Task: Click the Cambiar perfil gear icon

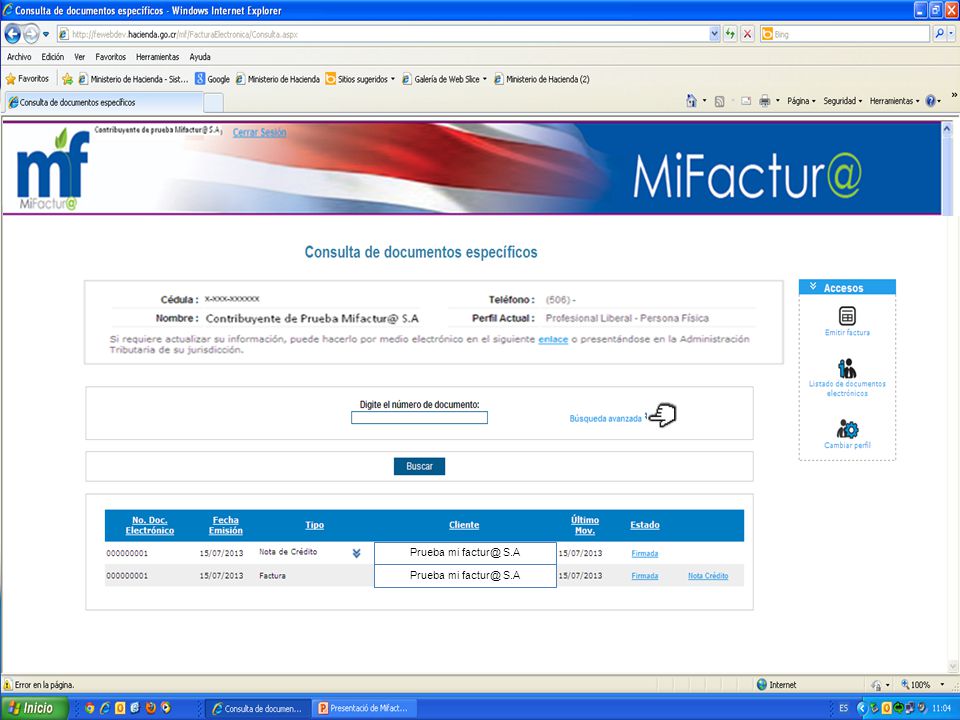Action: pos(847,429)
